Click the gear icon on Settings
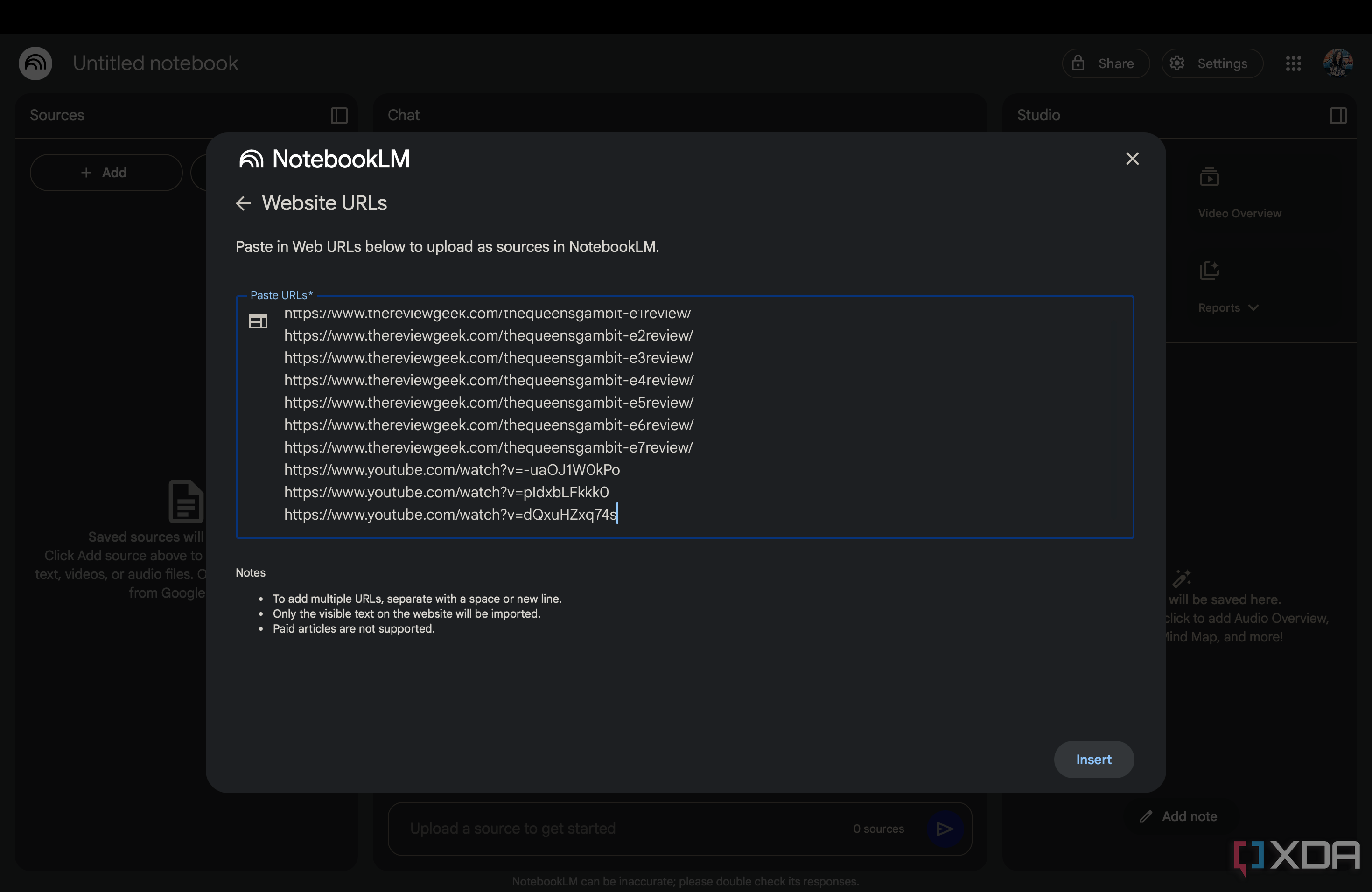Image resolution: width=1372 pixels, height=892 pixels. [x=1176, y=63]
